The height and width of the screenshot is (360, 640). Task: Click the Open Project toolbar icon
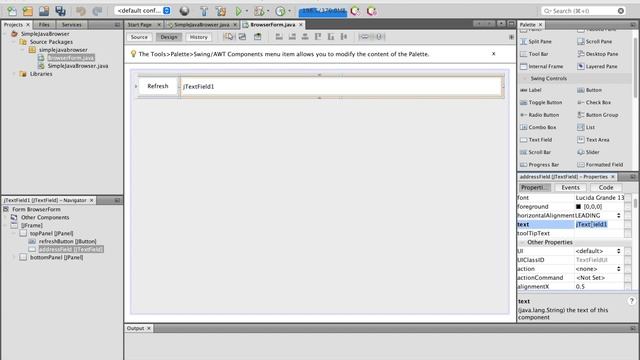(44, 11)
